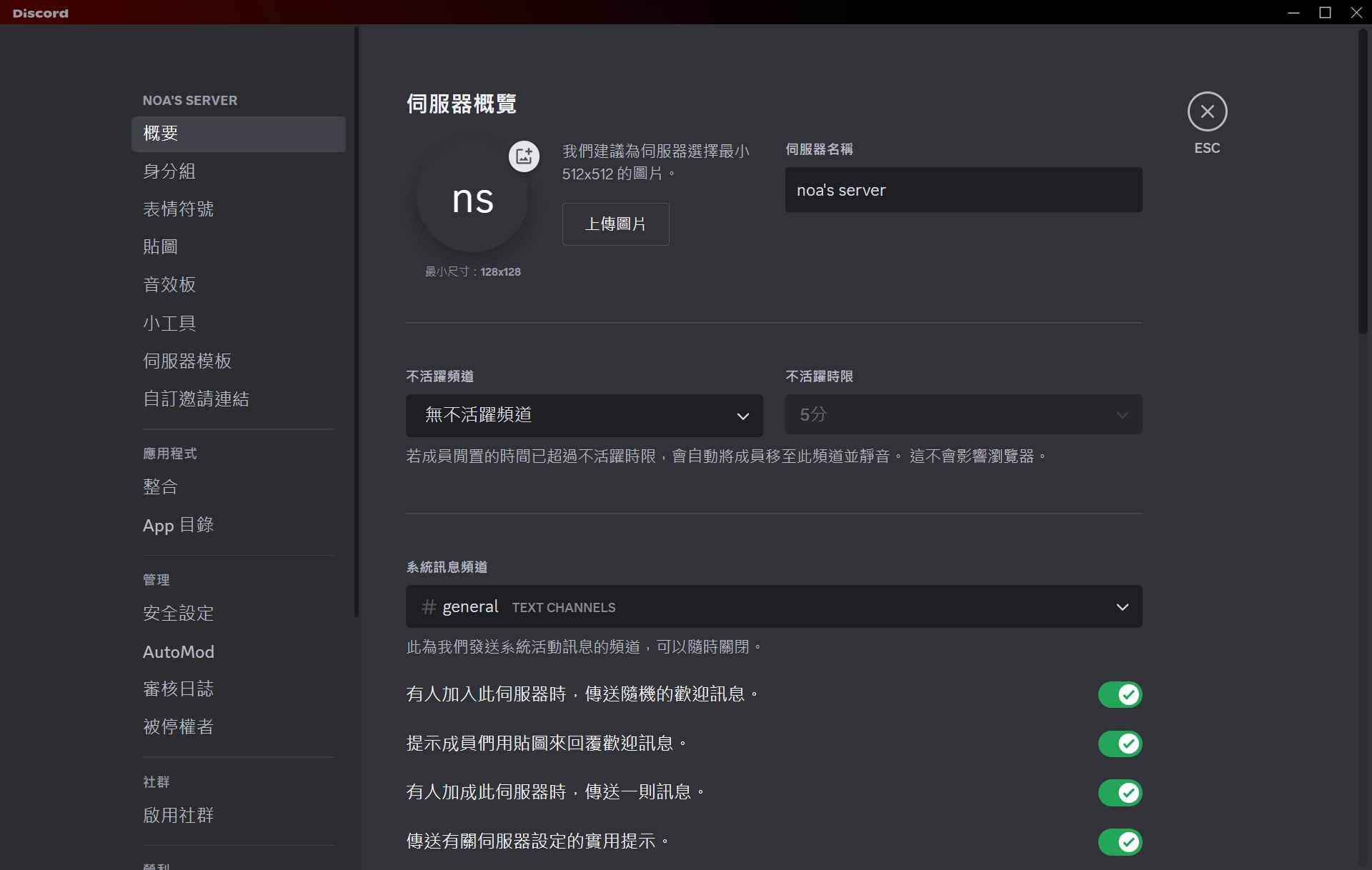Toggle sticker reply prompt for welcome messages

pyautogui.click(x=1119, y=744)
